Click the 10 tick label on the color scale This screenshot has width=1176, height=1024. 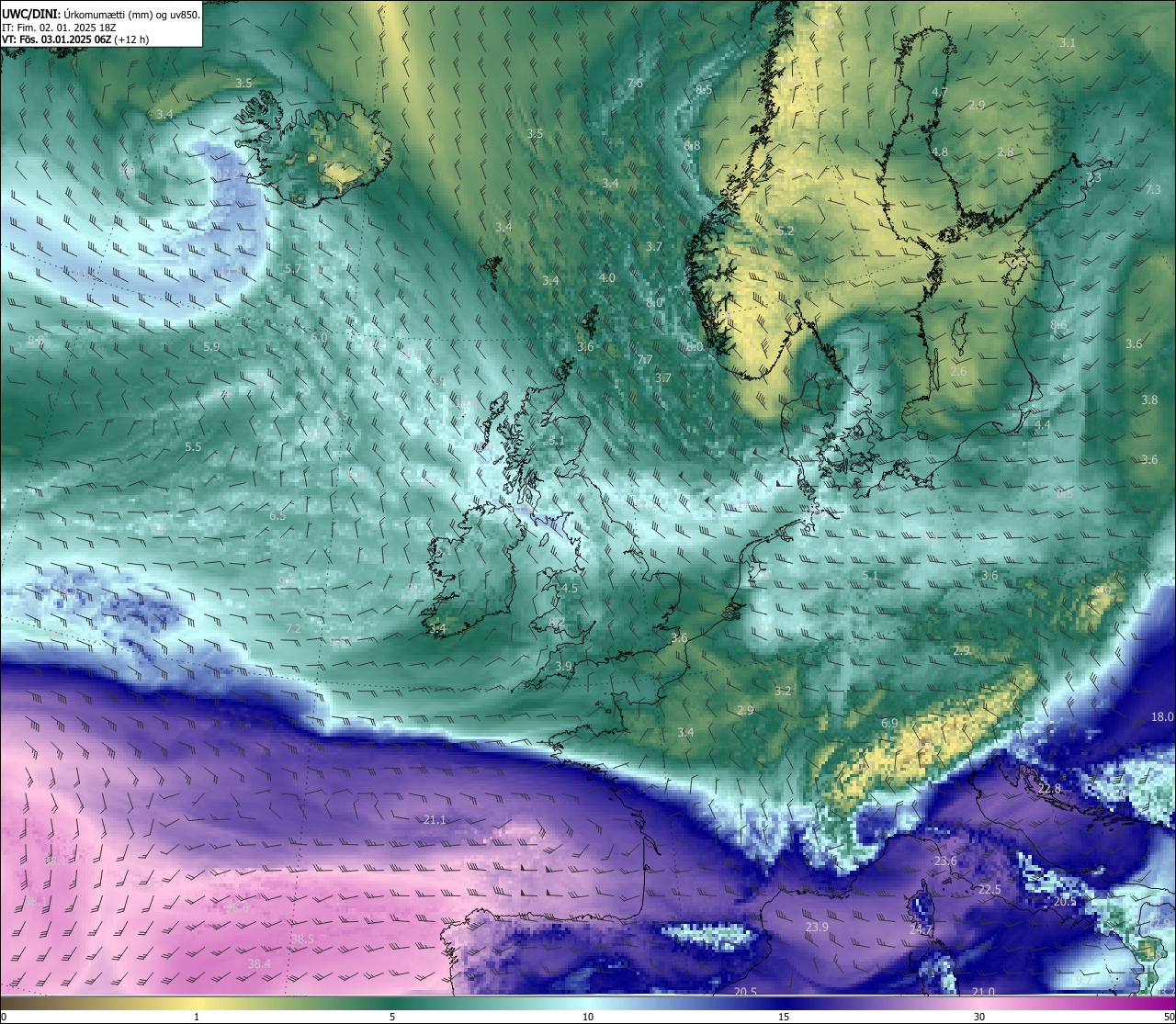click(x=588, y=1018)
